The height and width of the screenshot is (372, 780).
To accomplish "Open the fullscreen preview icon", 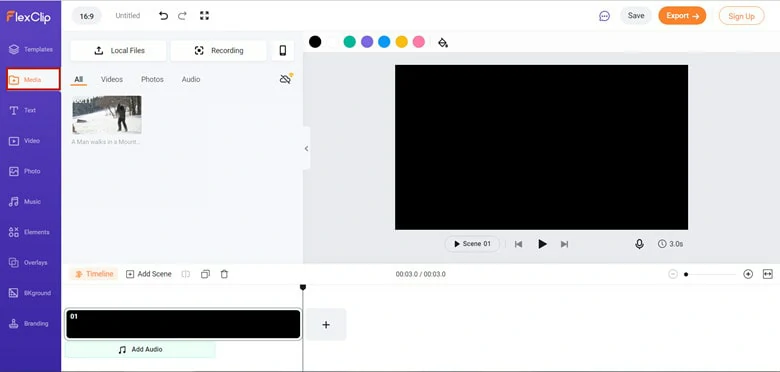I will (x=204, y=16).
